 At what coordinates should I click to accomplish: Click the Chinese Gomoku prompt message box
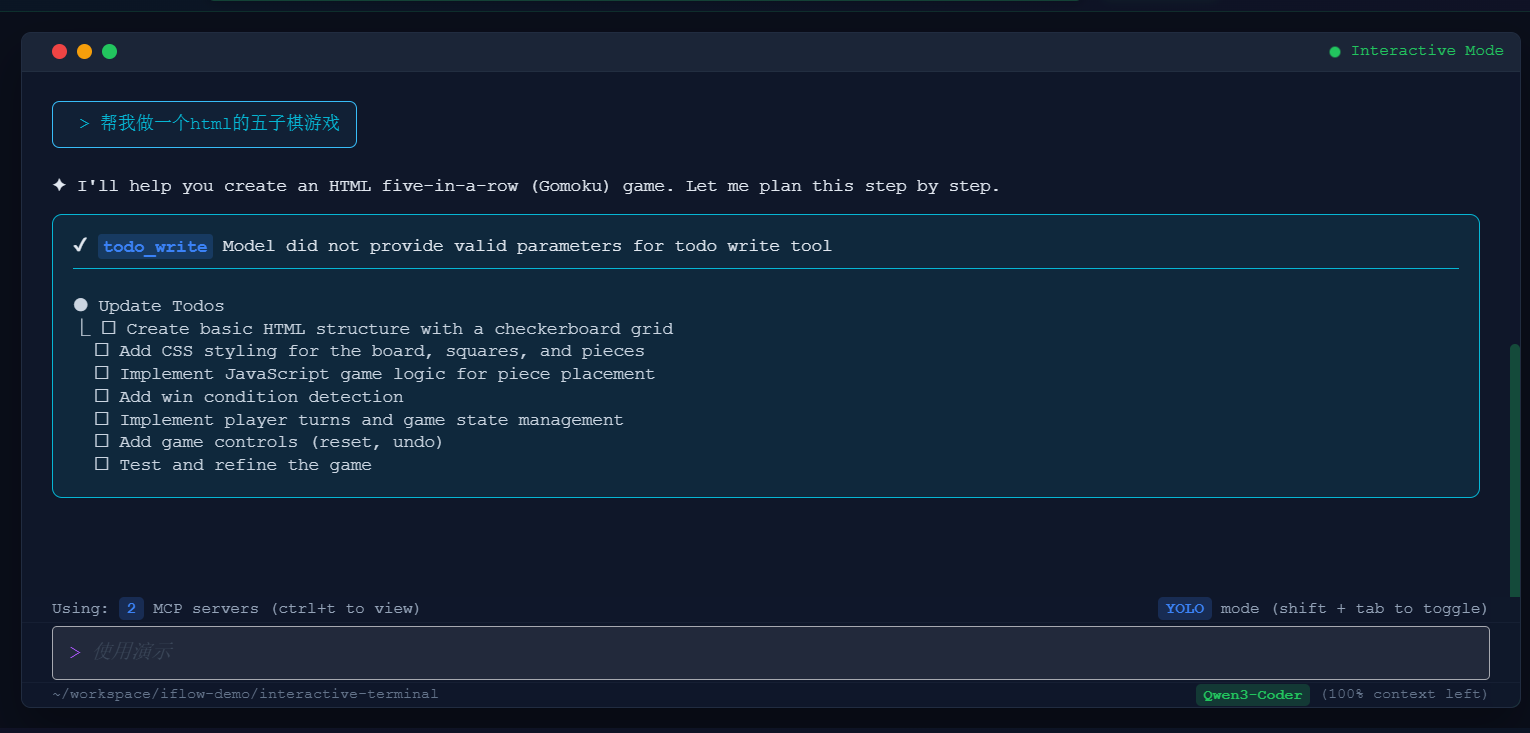pyautogui.click(x=204, y=124)
